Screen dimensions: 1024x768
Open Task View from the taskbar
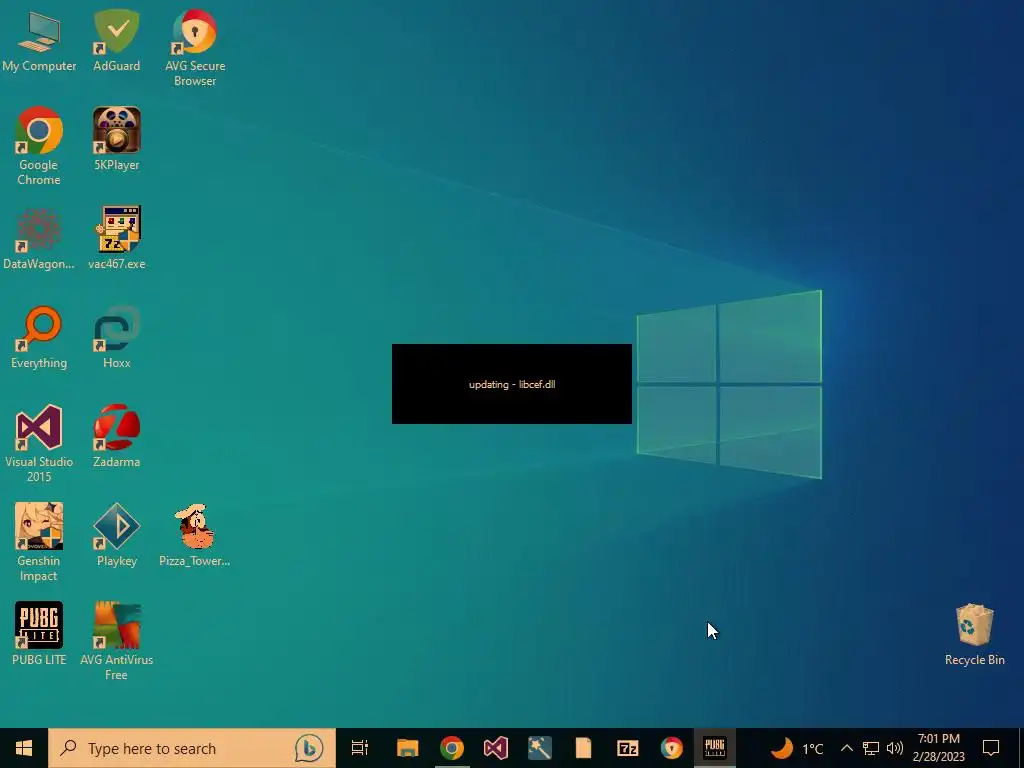point(360,748)
